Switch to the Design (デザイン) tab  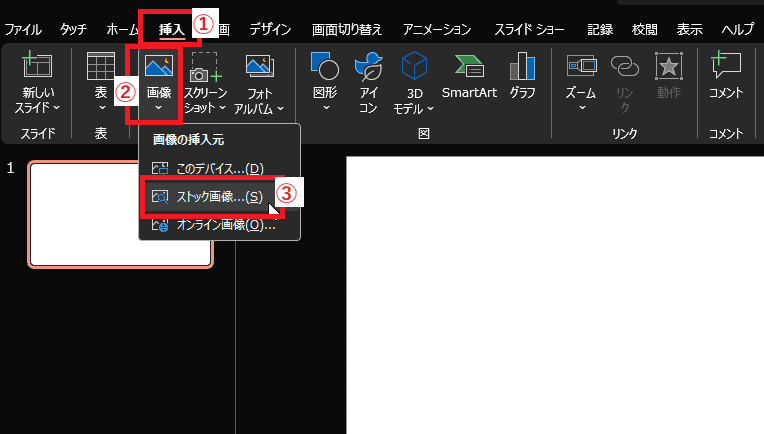[270, 30]
